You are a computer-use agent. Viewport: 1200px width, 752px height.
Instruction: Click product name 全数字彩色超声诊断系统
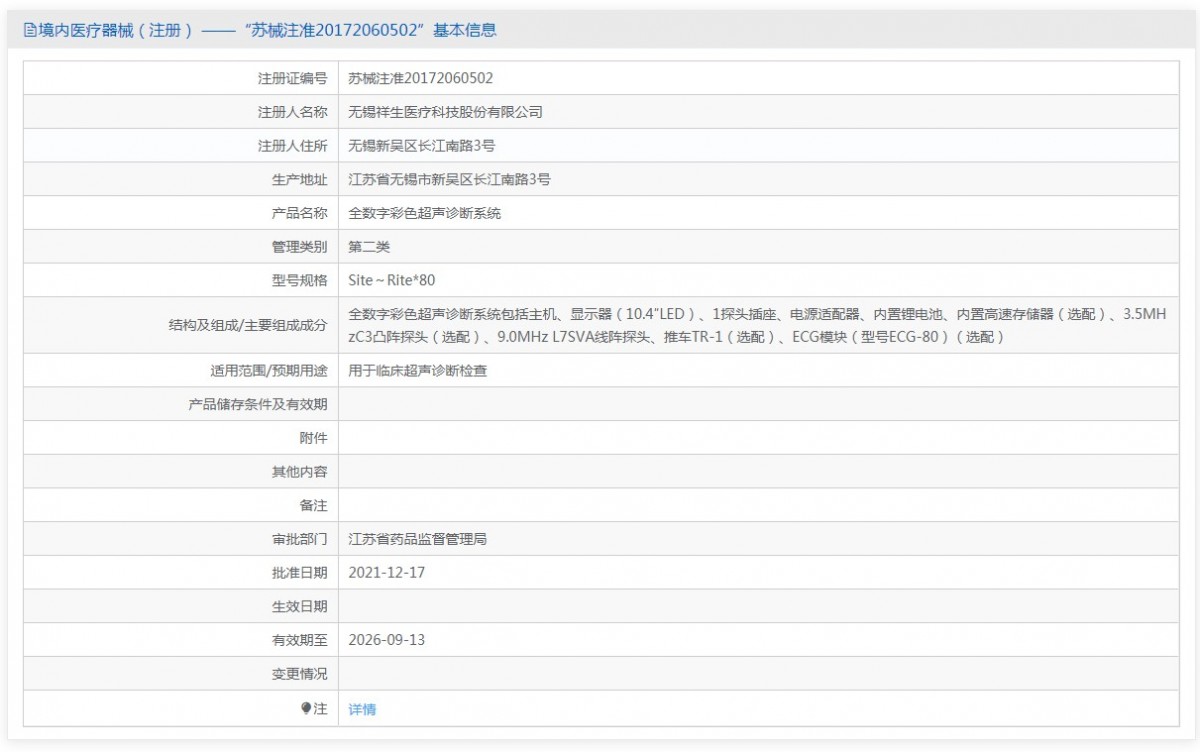click(424, 213)
